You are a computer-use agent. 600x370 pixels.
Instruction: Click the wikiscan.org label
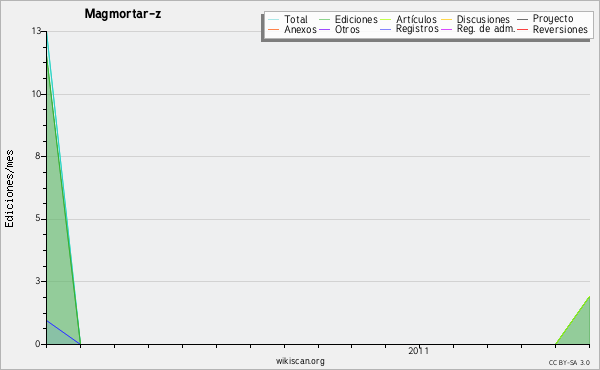[x=300, y=361]
